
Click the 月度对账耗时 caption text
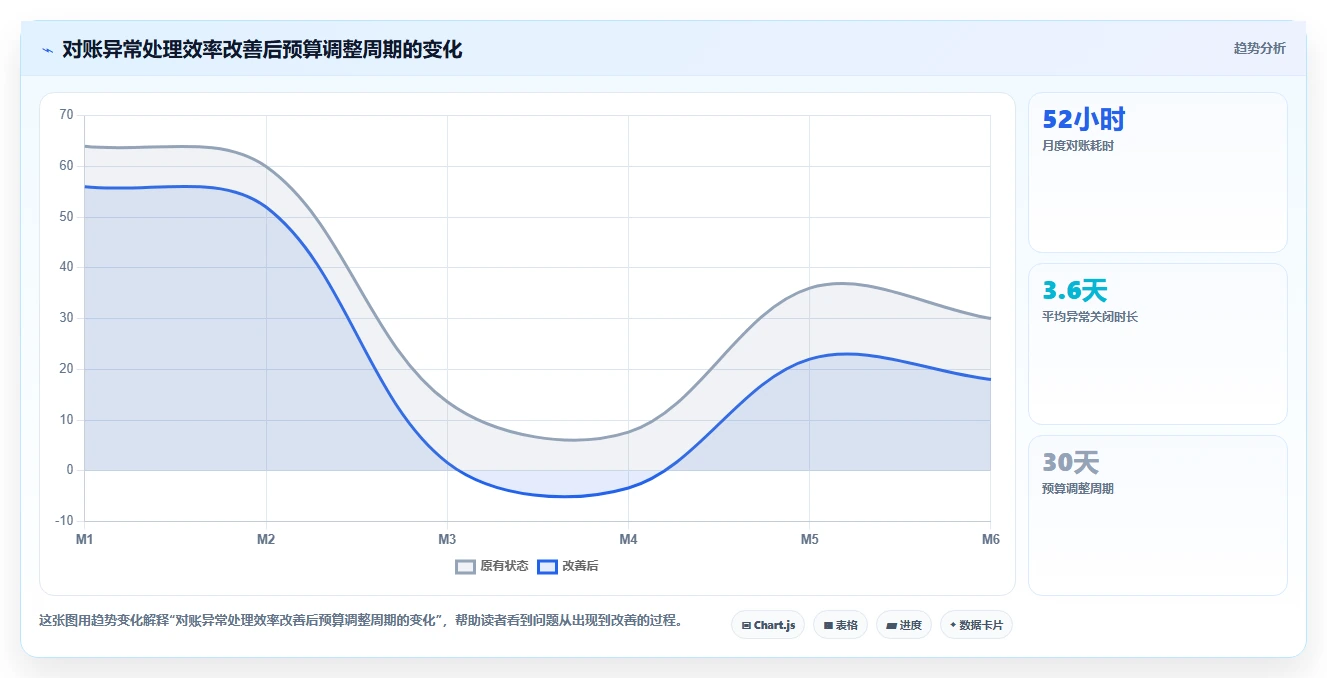click(x=1078, y=146)
